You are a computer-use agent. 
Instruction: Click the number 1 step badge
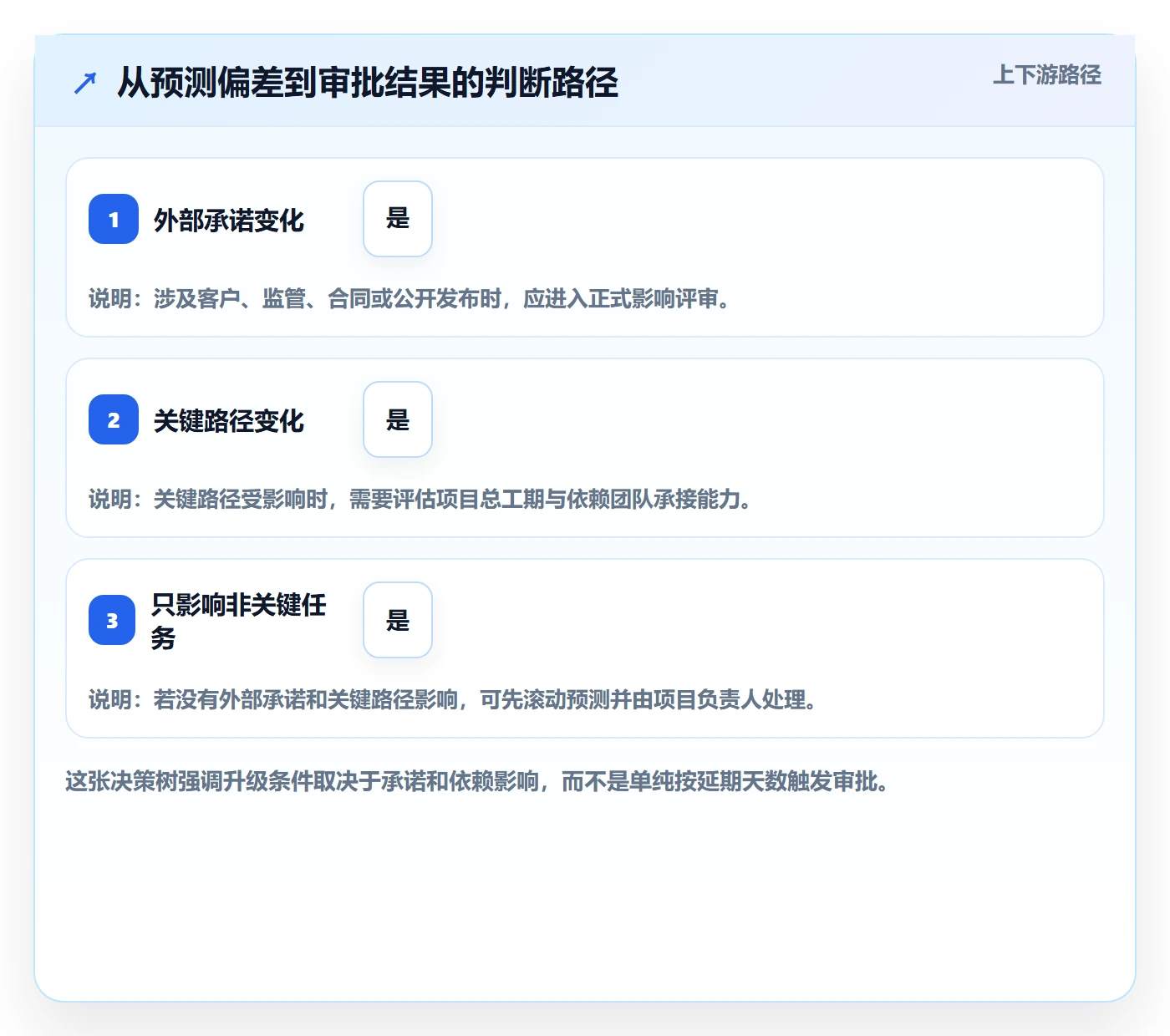coord(114,219)
